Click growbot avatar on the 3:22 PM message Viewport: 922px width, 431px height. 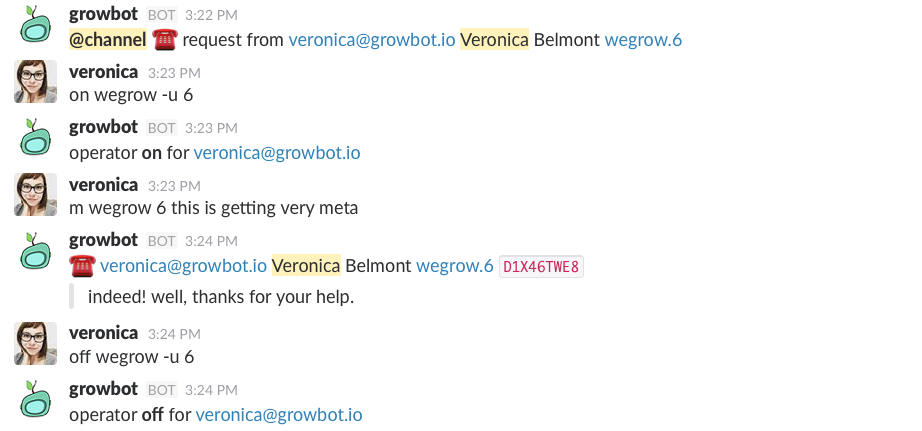(x=35, y=25)
